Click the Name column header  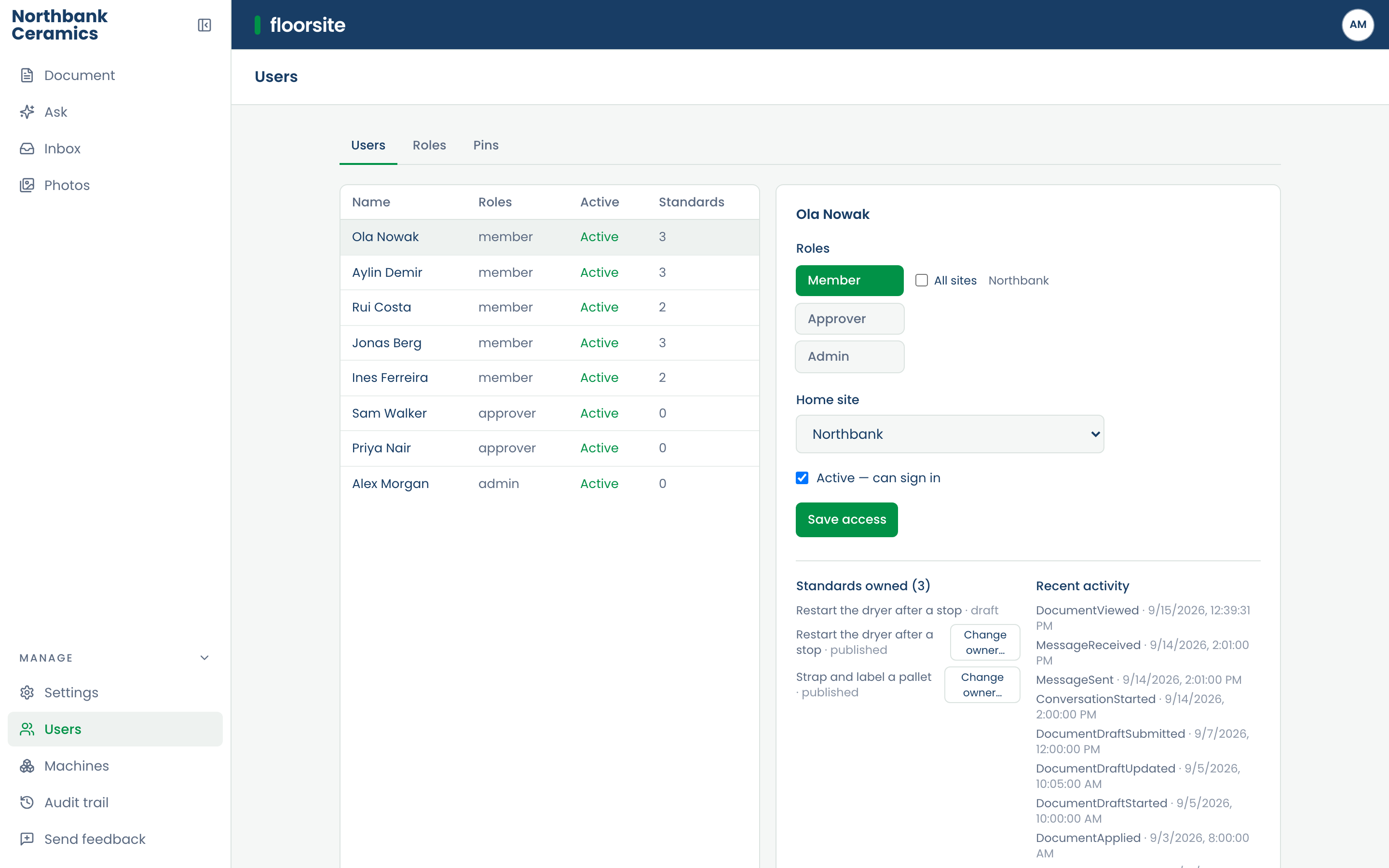point(371,202)
